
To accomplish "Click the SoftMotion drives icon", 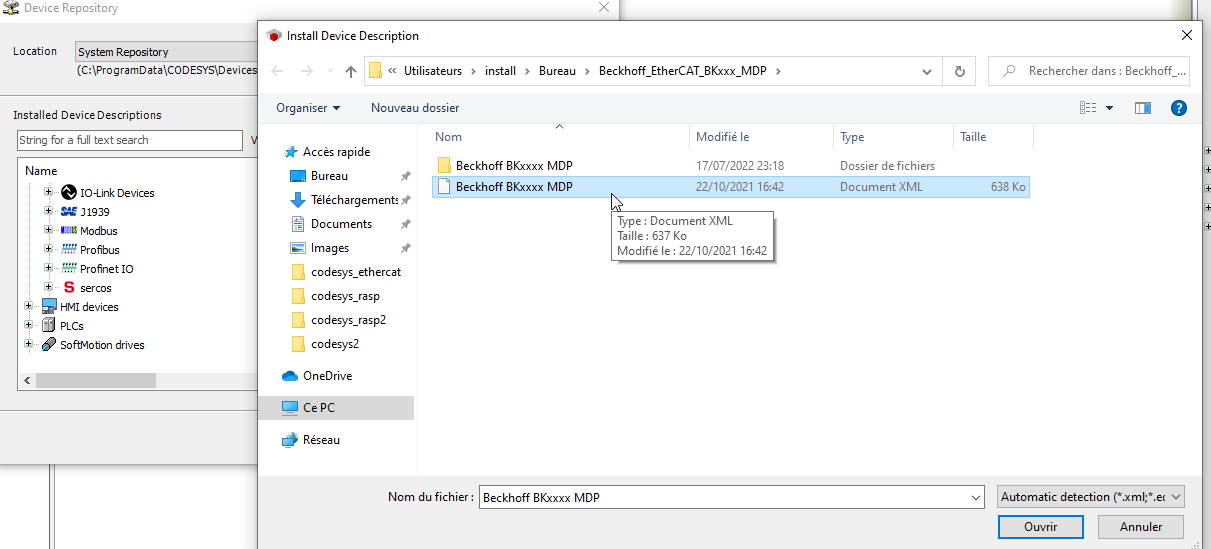I will (49, 344).
